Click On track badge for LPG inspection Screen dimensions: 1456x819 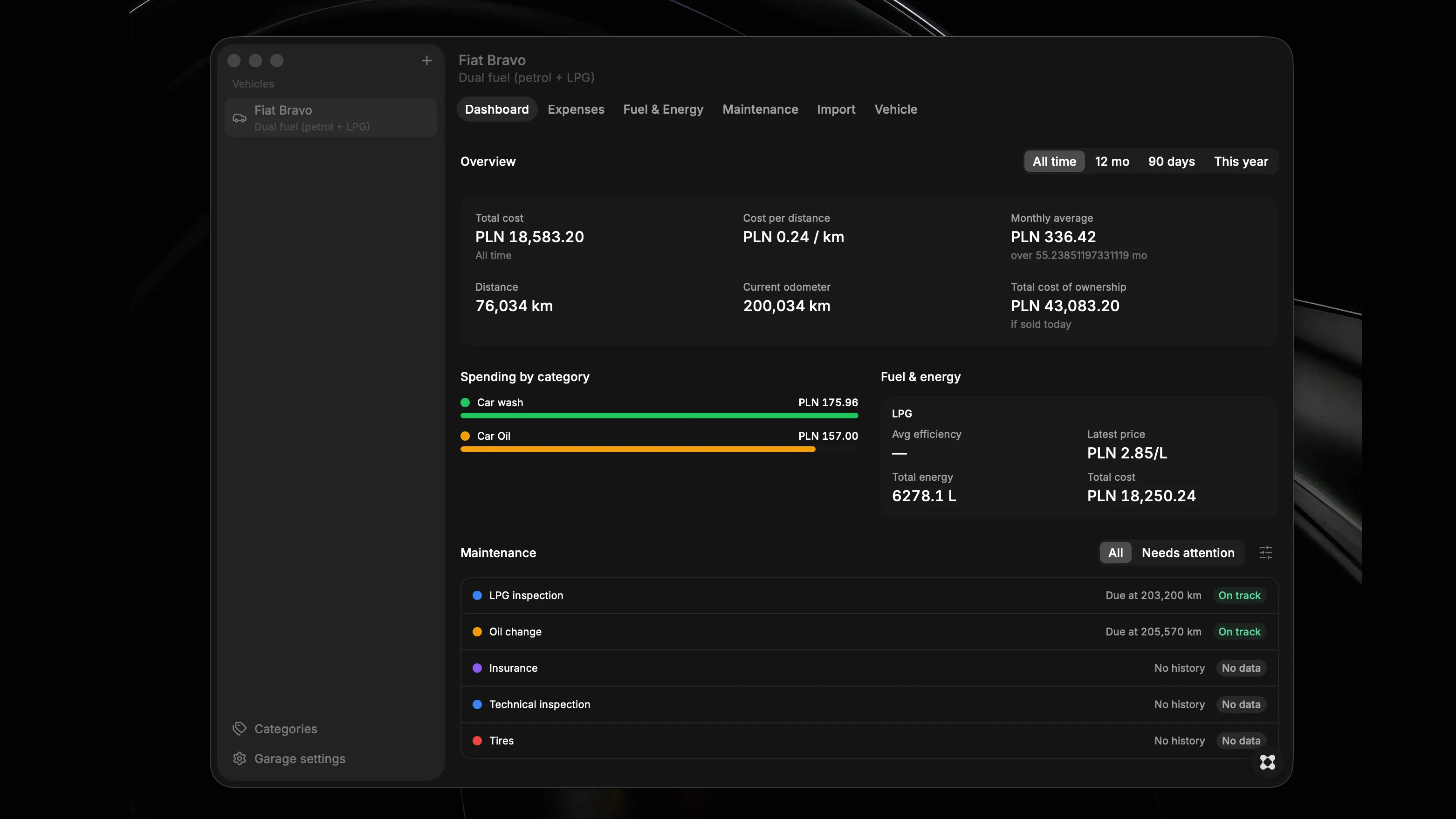click(1239, 595)
